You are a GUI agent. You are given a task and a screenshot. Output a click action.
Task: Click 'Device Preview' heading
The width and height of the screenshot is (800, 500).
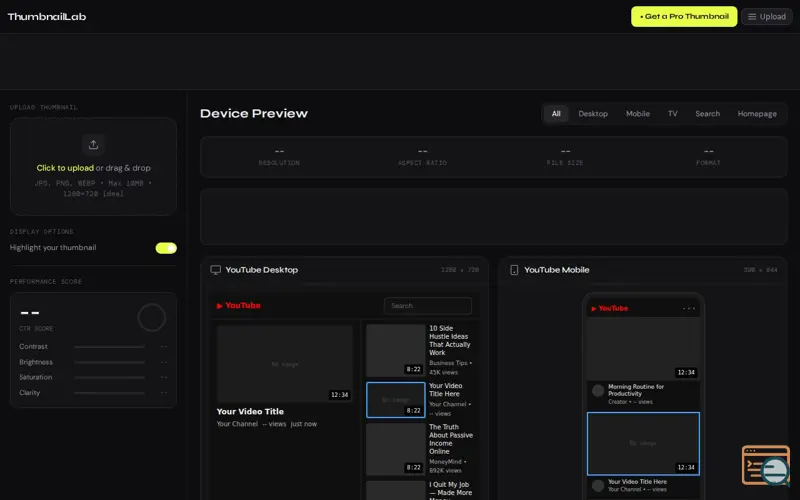point(254,114)
